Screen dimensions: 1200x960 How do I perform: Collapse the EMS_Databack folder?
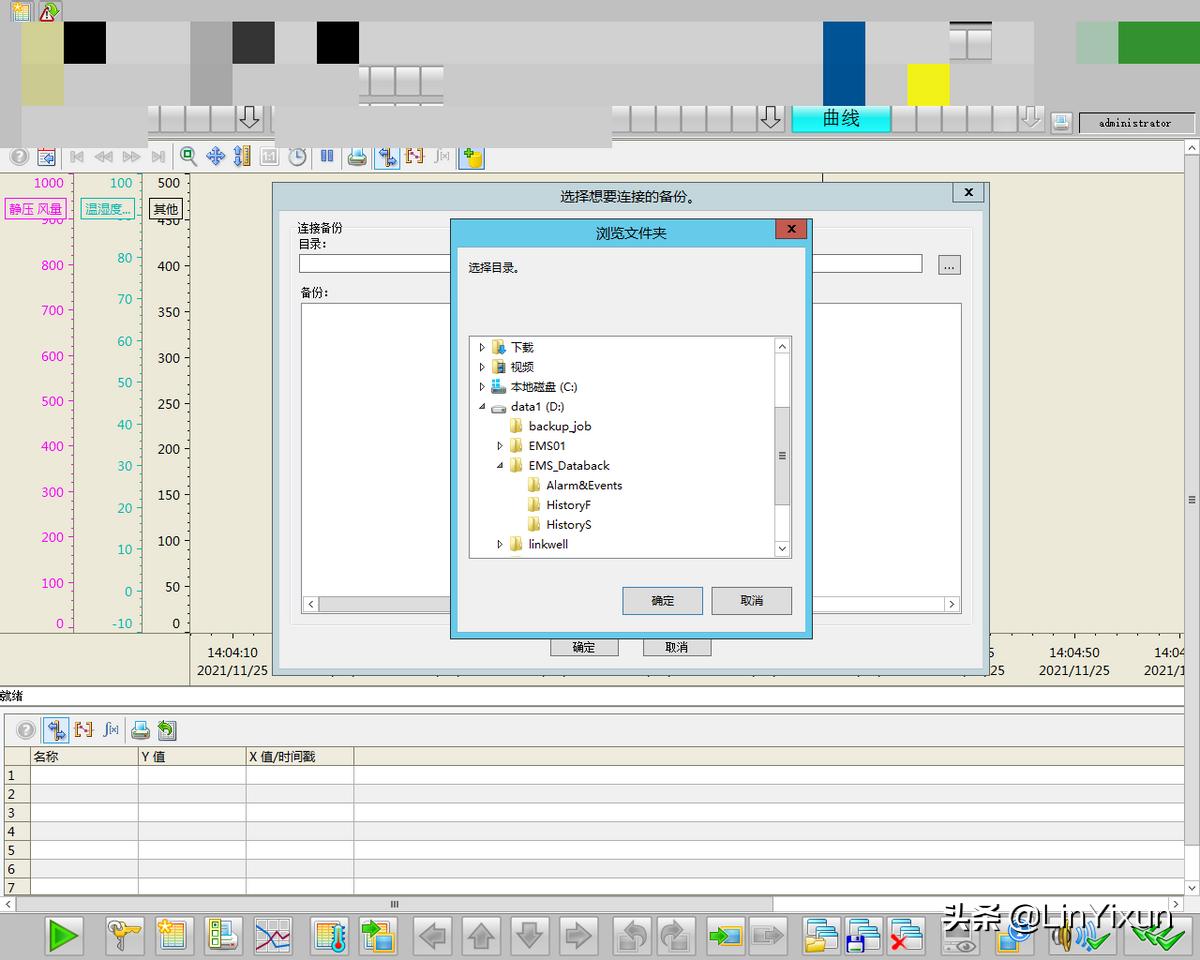coord(500,466)
